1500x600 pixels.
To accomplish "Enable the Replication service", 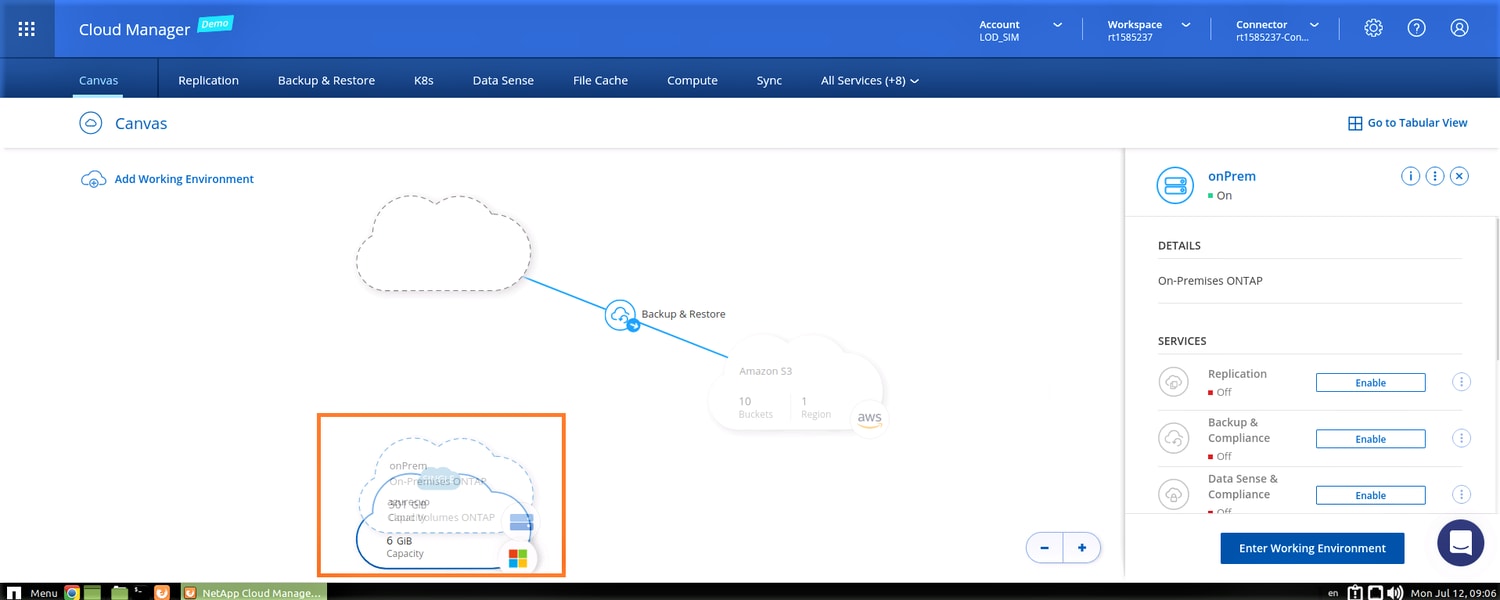I will tap(1370, 383).
